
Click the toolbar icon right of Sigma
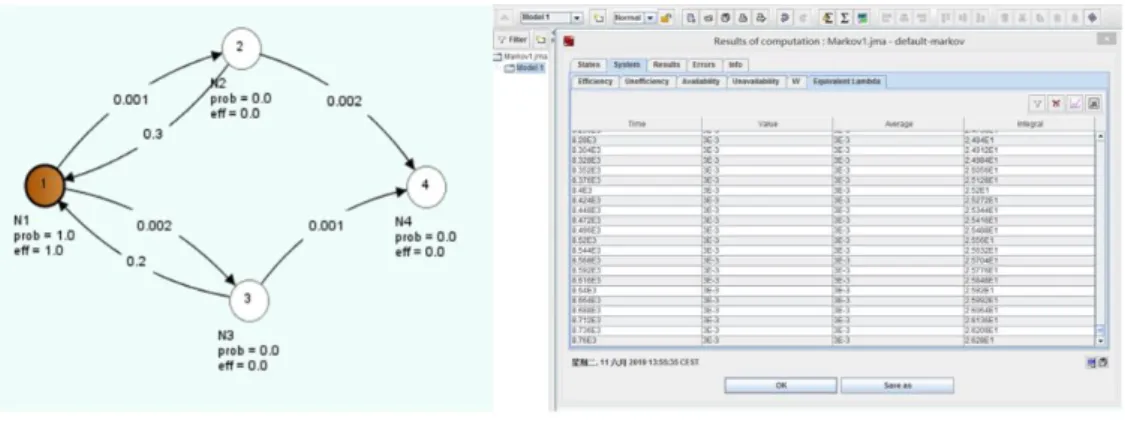862,18
